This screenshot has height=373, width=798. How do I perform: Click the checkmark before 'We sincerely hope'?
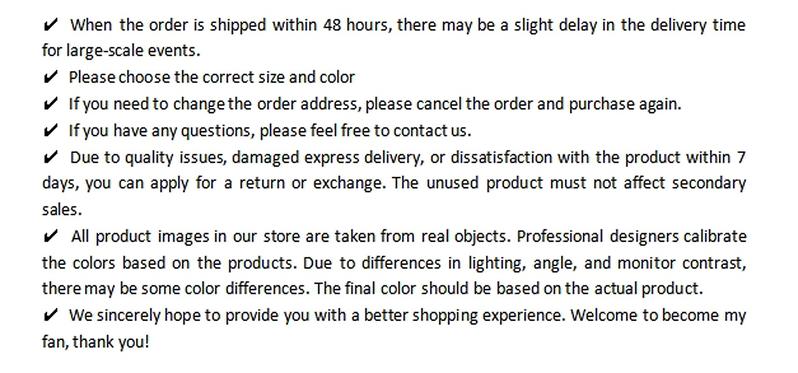[x=50, y=315]
